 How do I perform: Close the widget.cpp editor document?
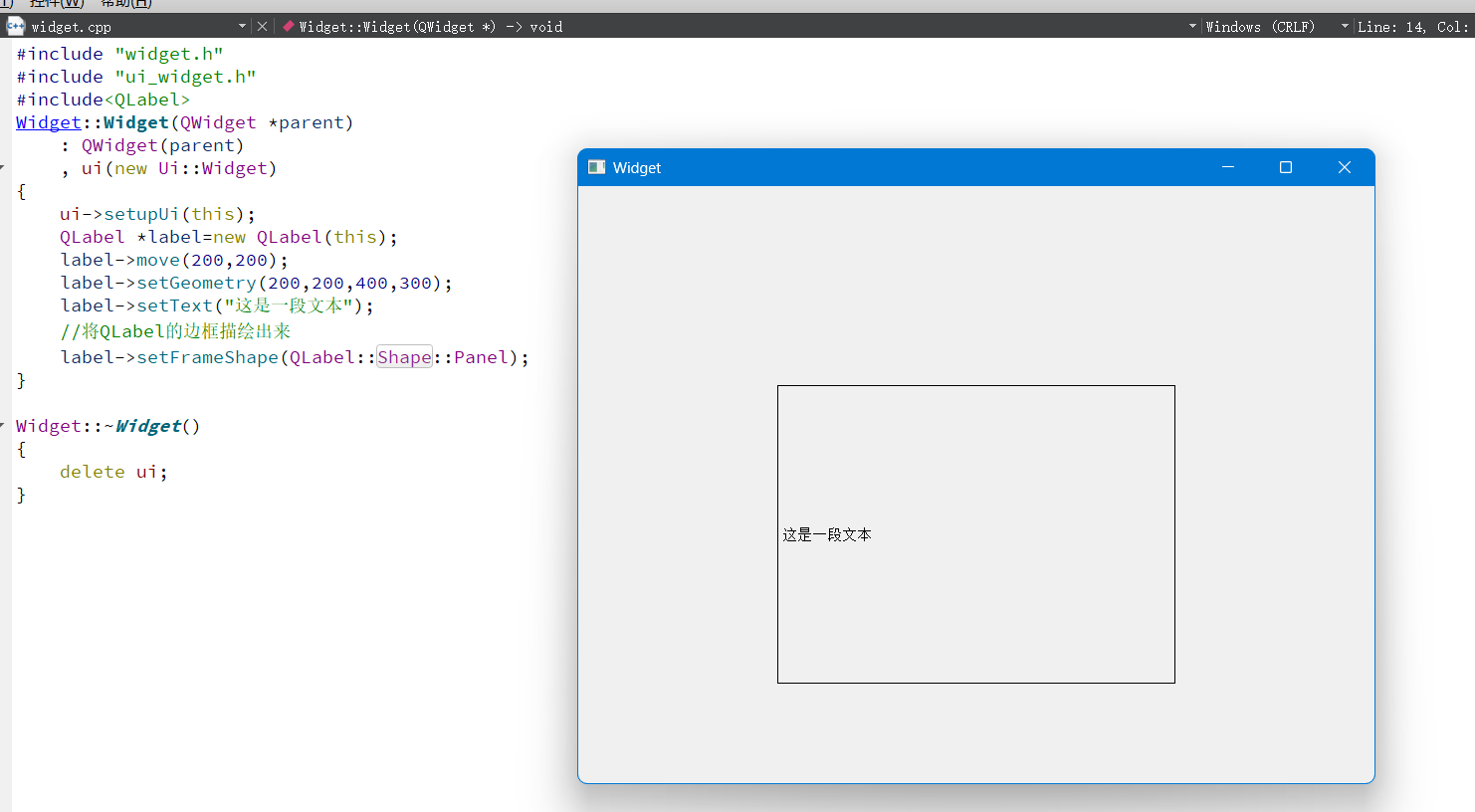[x=263, y=26]
